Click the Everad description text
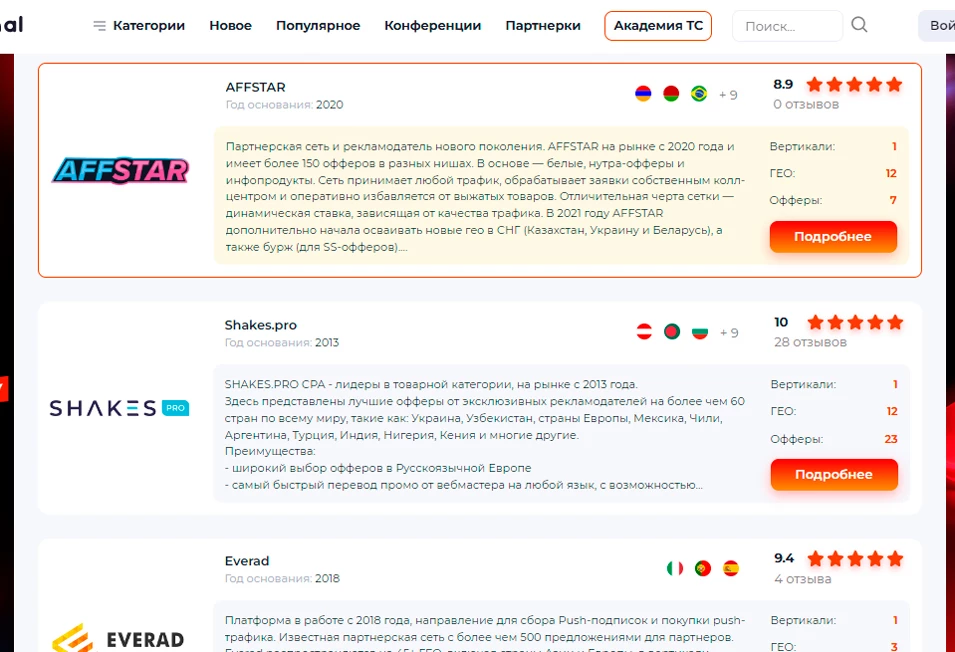This screenshot has width=955, height=652. pyautogui.click(x=485, y=633)
